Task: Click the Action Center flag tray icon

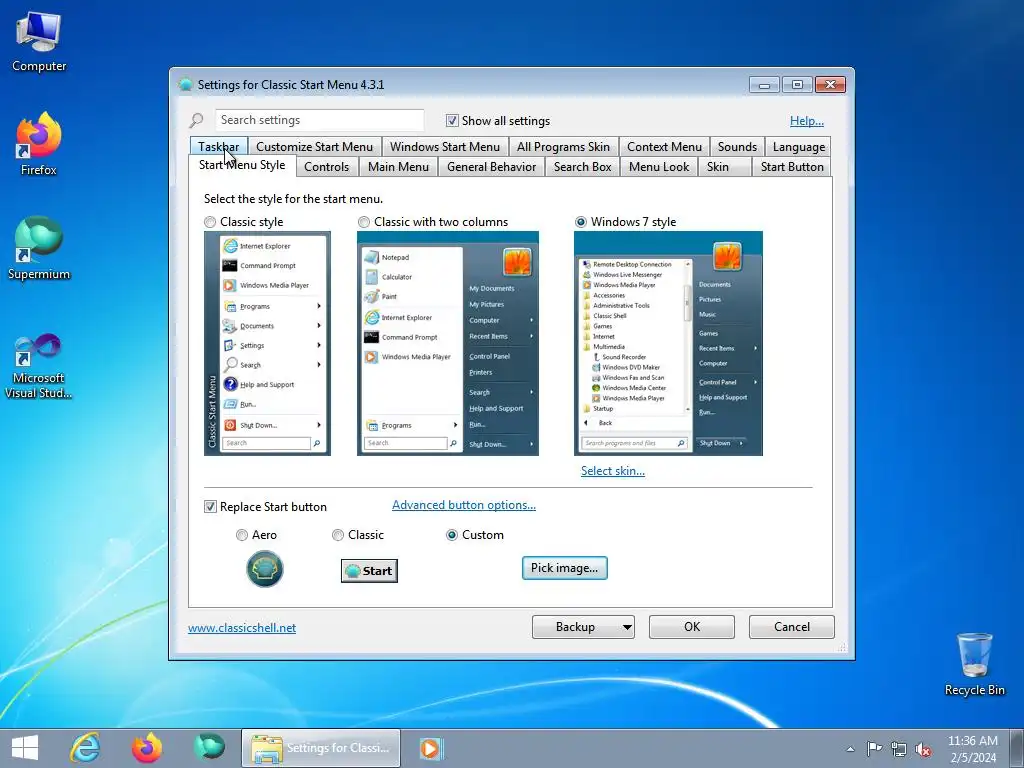Action: [x=874, y=748]
